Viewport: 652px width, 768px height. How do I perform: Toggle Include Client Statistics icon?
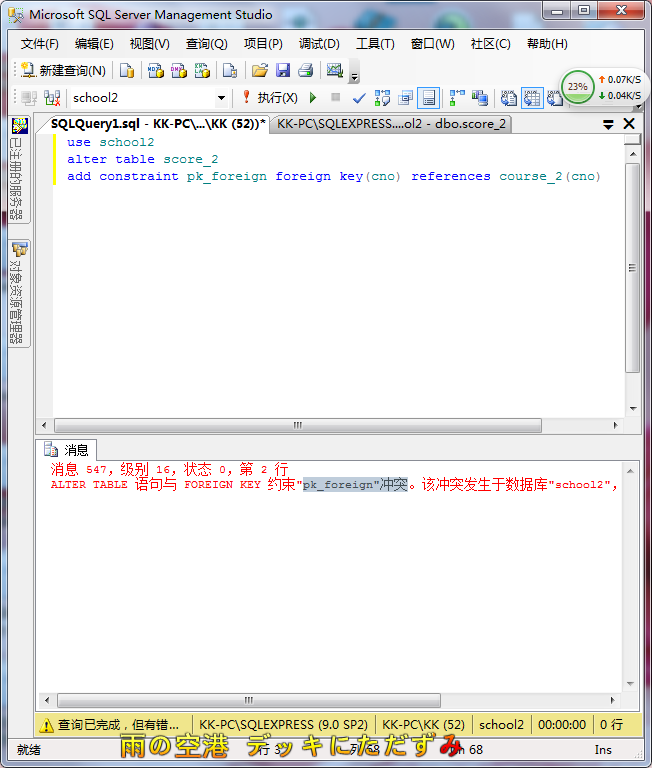[480, 98]
